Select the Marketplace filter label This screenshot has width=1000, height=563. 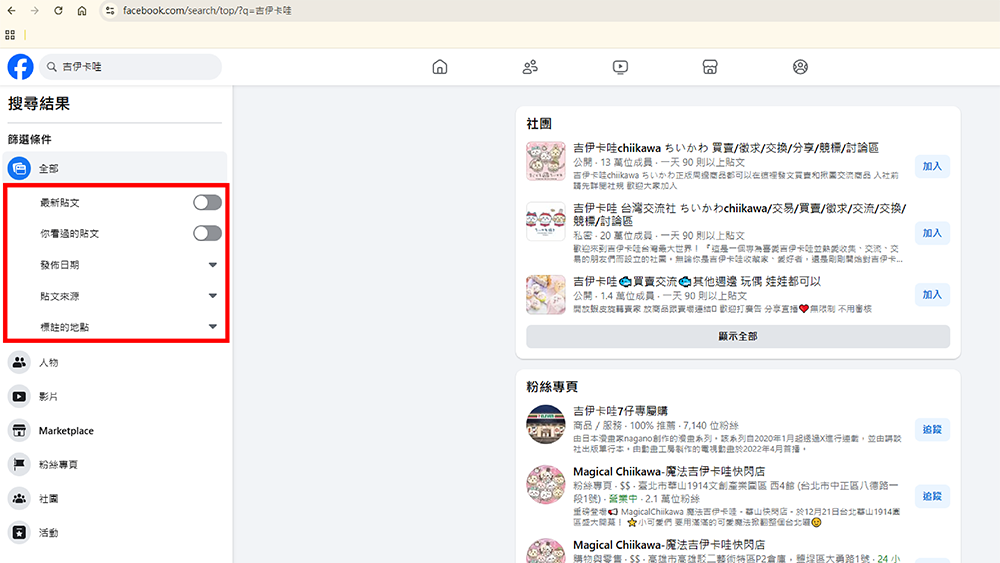tap(66, 431)
